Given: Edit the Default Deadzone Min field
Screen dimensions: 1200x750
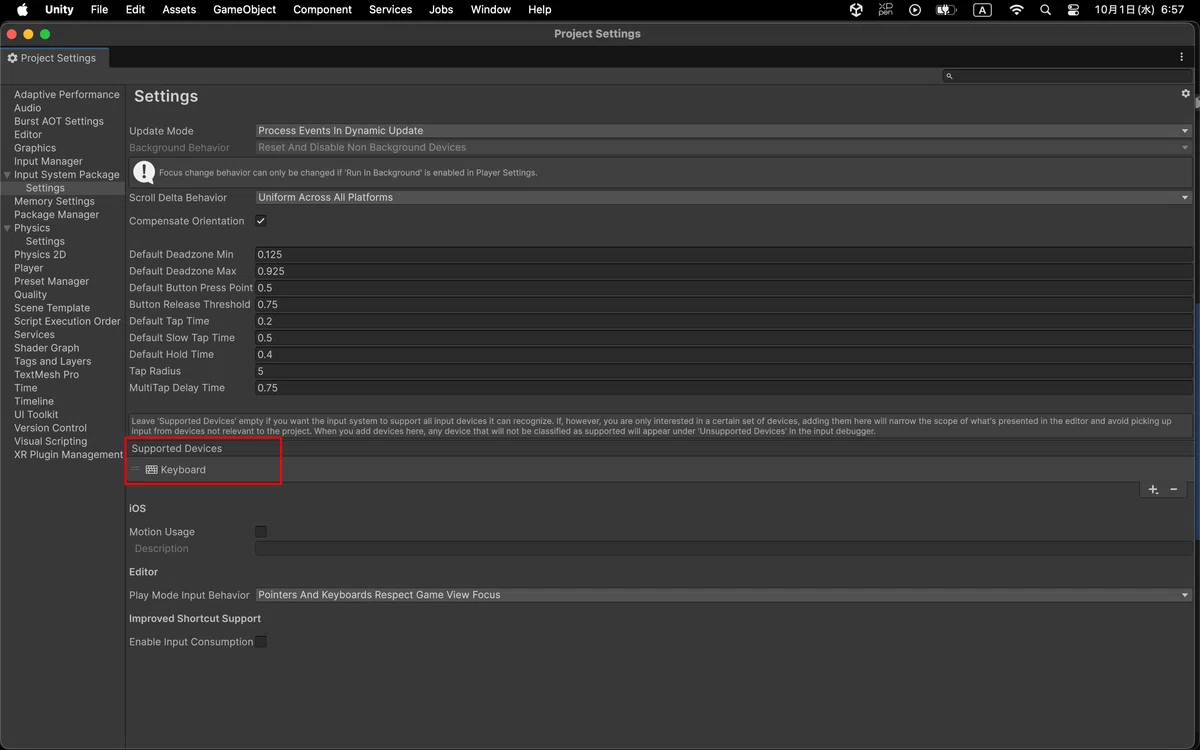Looking at the screenshot, I should click(724, 255).
